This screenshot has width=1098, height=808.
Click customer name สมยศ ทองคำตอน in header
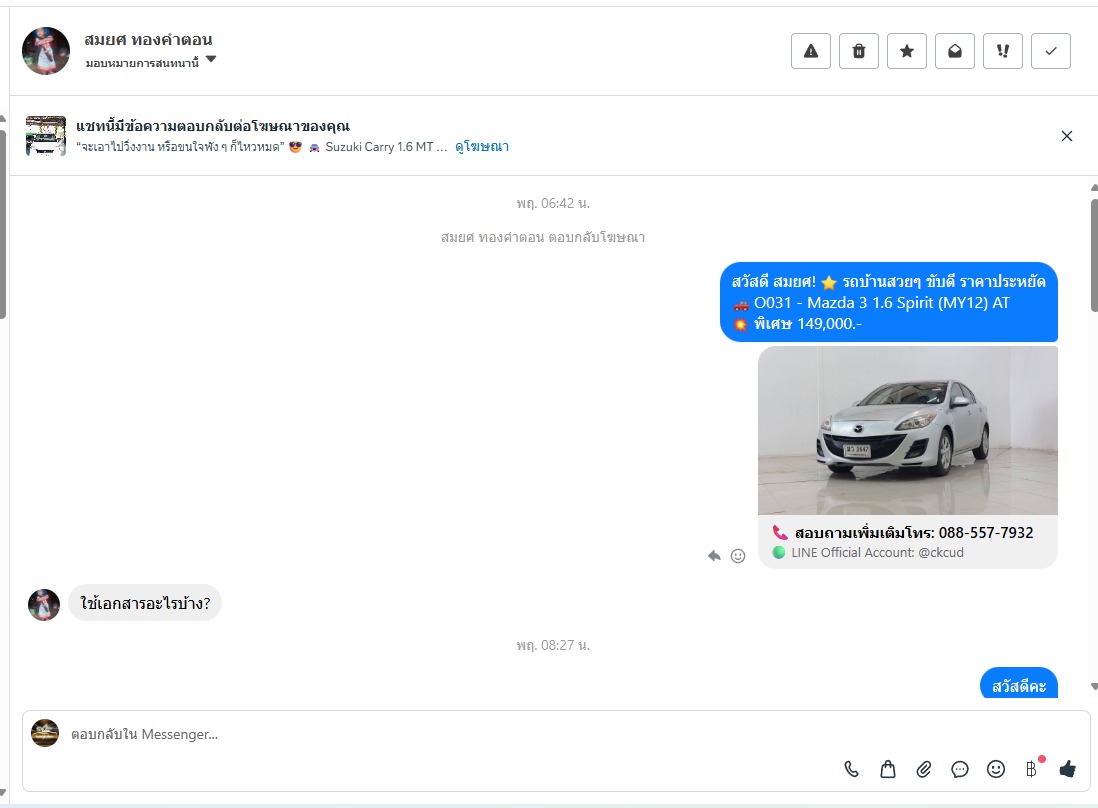coord(148,40)
